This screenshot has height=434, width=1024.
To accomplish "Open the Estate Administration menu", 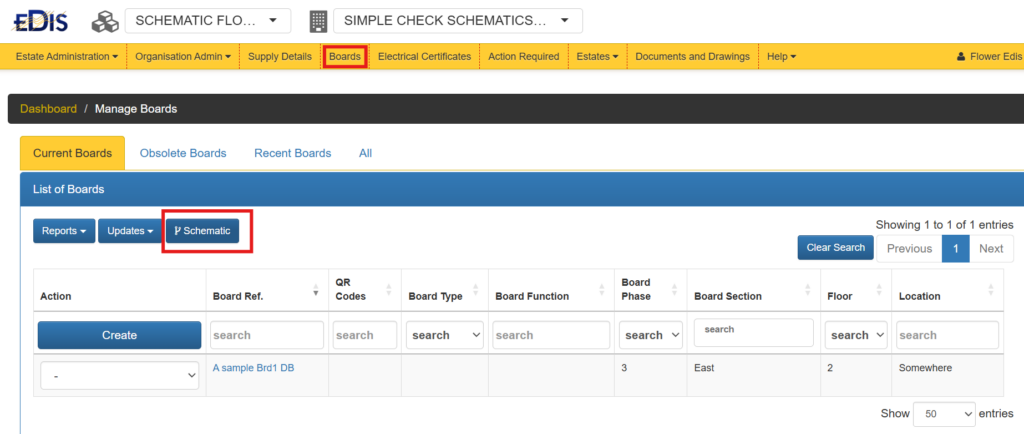I will pyautogui.click(x=67, y=57).
